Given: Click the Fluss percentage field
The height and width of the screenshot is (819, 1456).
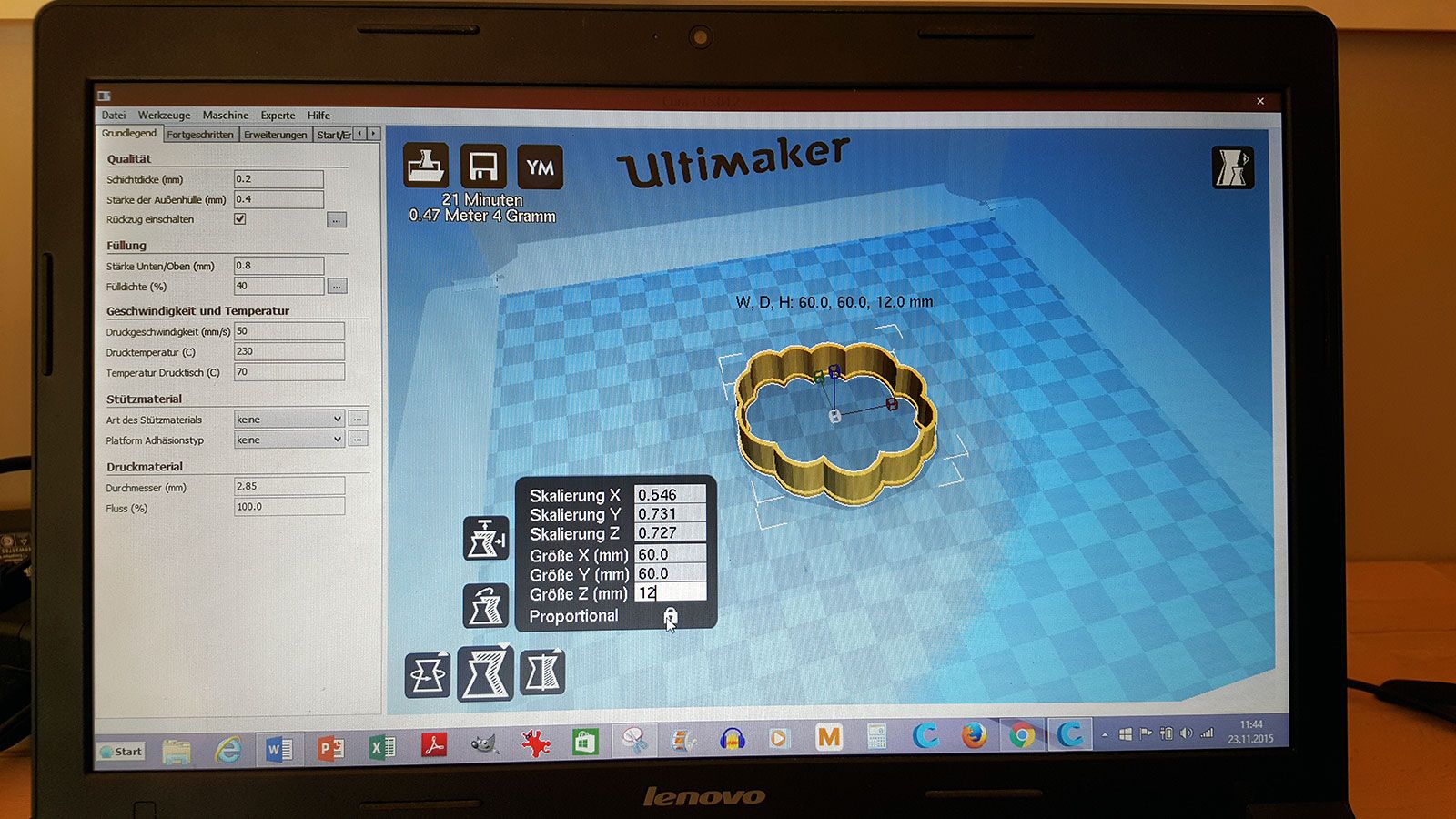Looking at the screenshot, I should pyautogui.click(x=289, y=507).
